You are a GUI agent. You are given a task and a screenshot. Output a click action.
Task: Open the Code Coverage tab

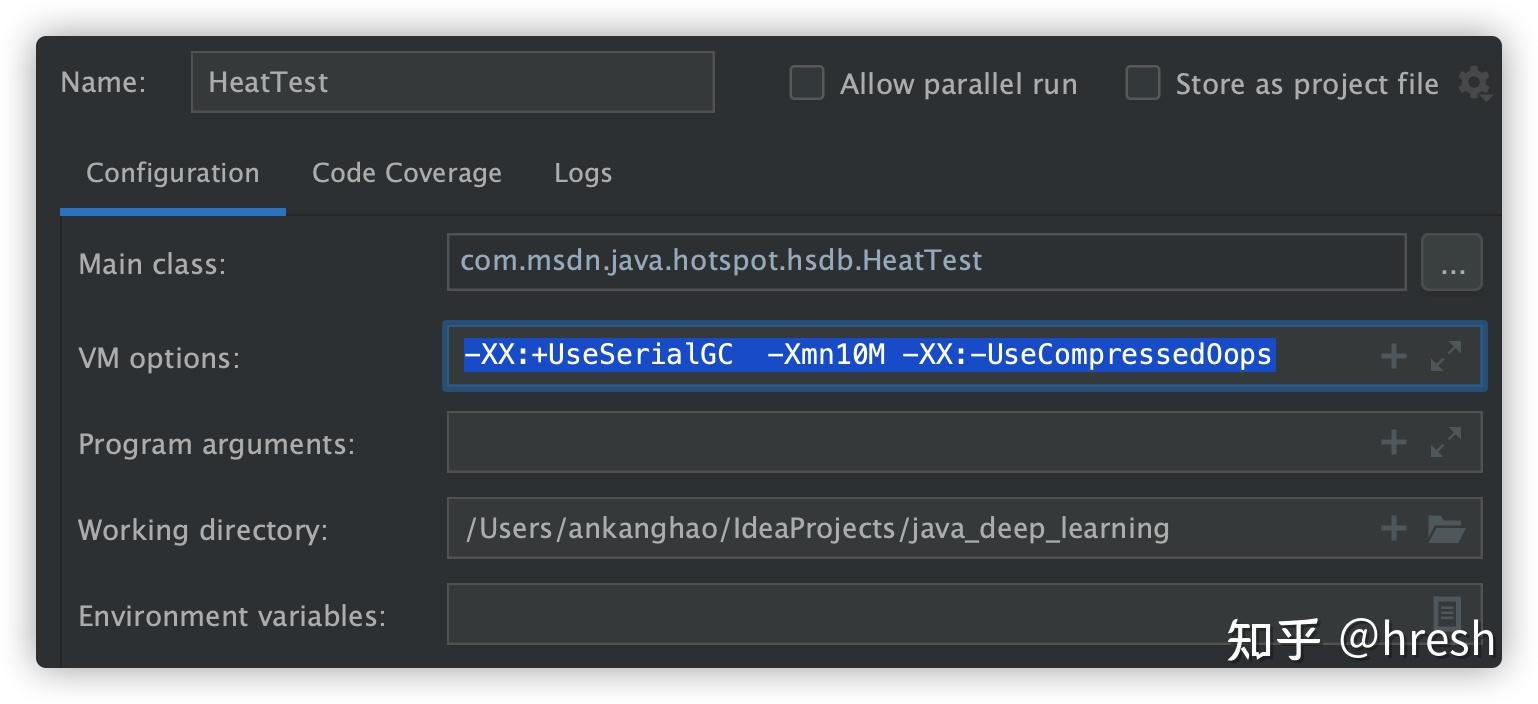click(407, 173)
